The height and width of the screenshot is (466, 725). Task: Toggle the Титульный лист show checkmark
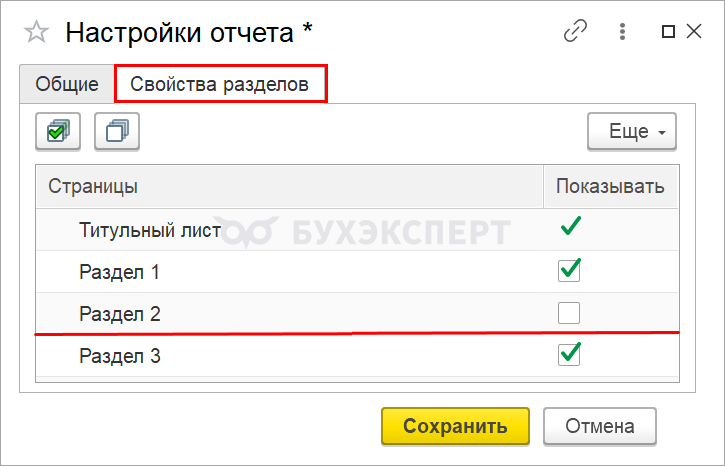point(569,229)
